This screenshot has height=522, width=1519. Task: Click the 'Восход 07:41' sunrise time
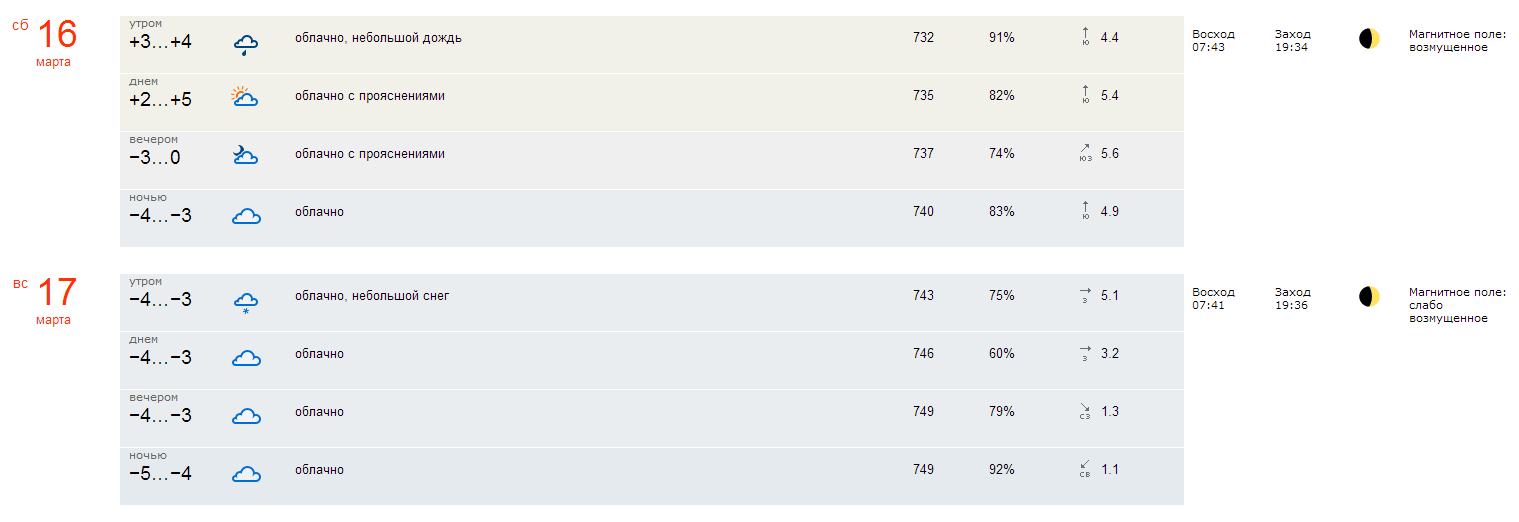(1213, 299)
